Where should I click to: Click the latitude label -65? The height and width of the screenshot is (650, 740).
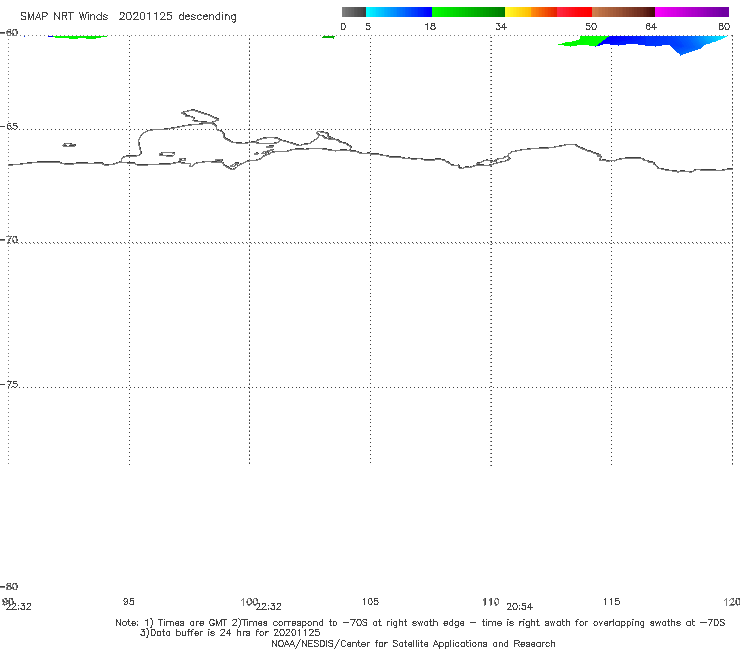tap(9, 127)
